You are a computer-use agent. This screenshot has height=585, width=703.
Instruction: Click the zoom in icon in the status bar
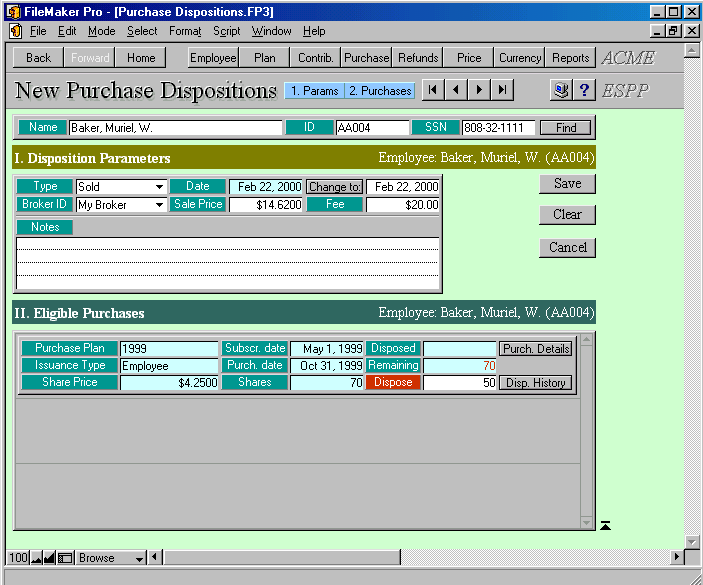pyautogui.click(x=50, y=558)
